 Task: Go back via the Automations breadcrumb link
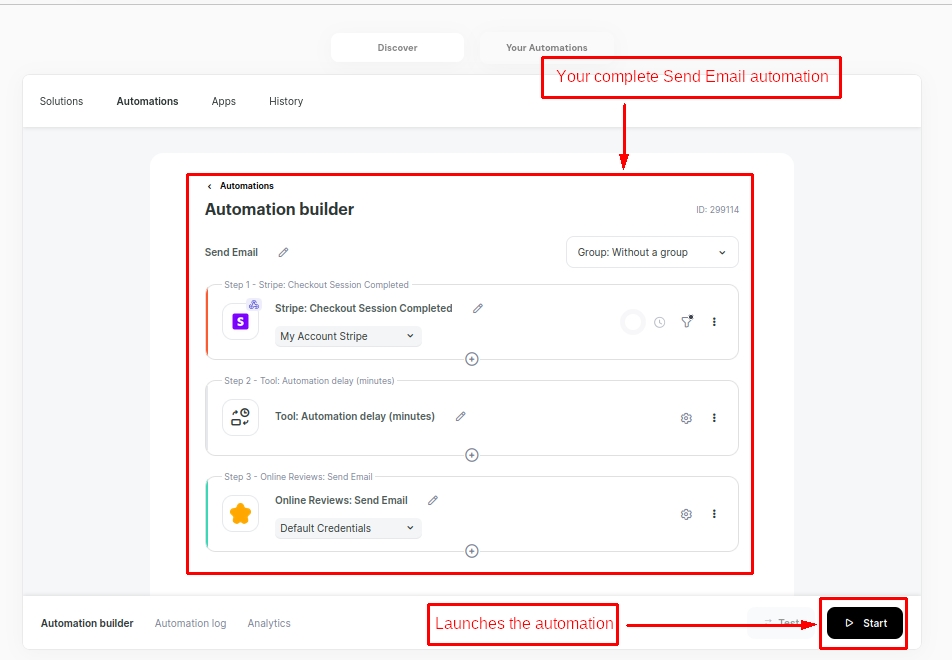point(246,186)
